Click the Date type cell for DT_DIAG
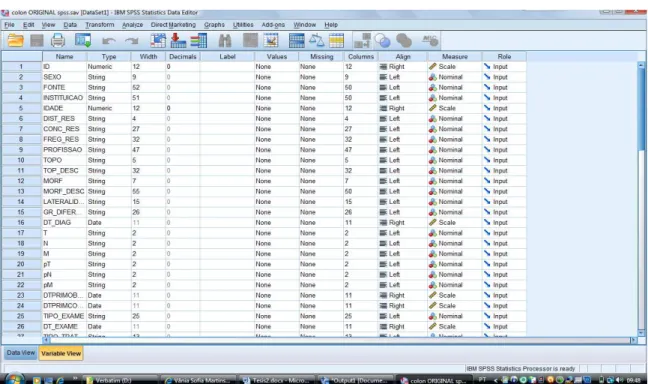 pos(109,222)
